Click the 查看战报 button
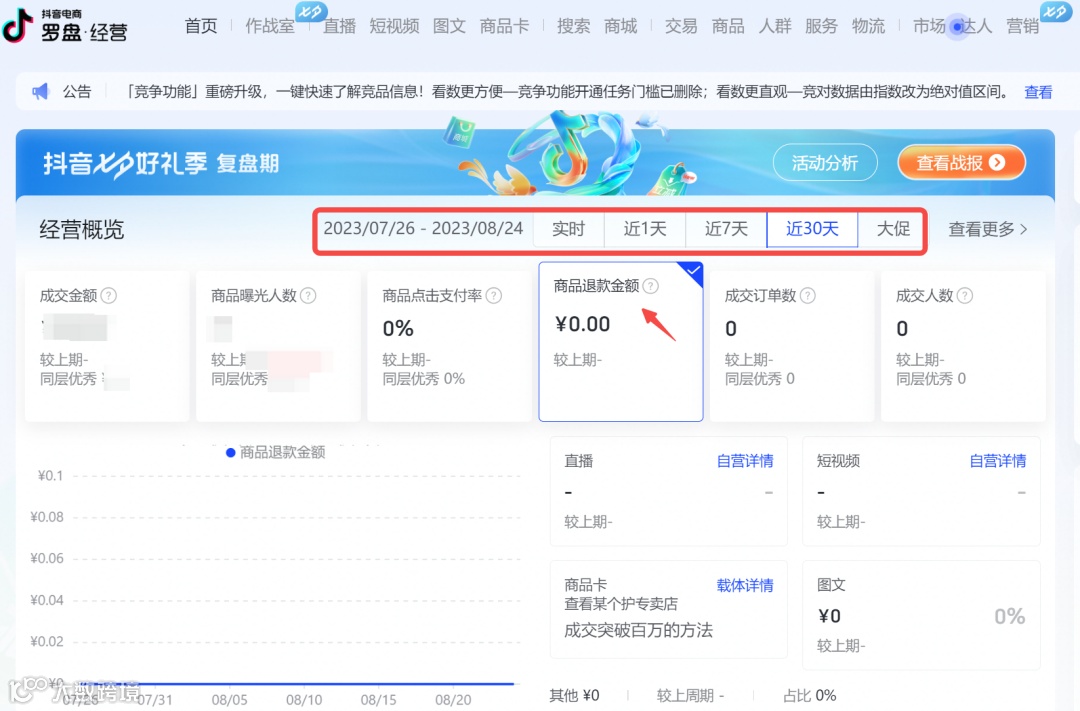This screenshot has height=711, width=1080. tap(962, 163)
